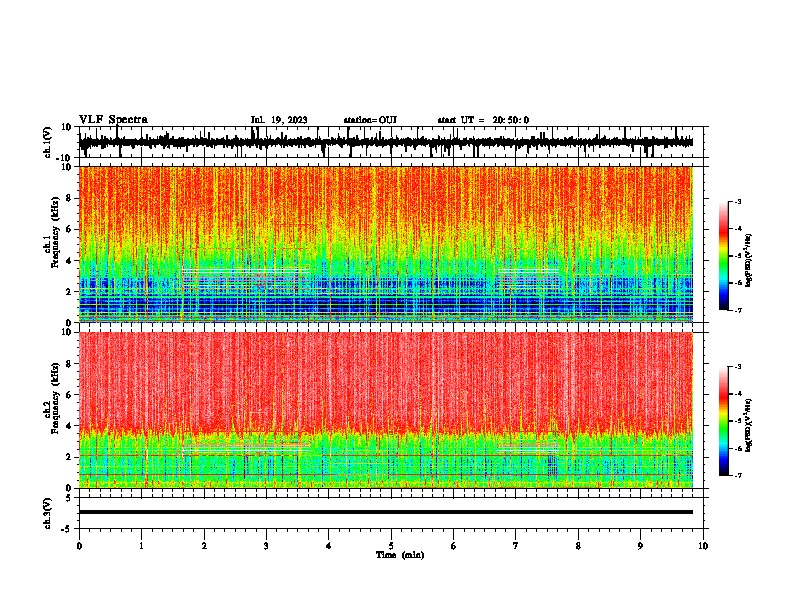
Task: Click inside the ch.1 frequency spectrogram
Action: click(x=386, y=244)
